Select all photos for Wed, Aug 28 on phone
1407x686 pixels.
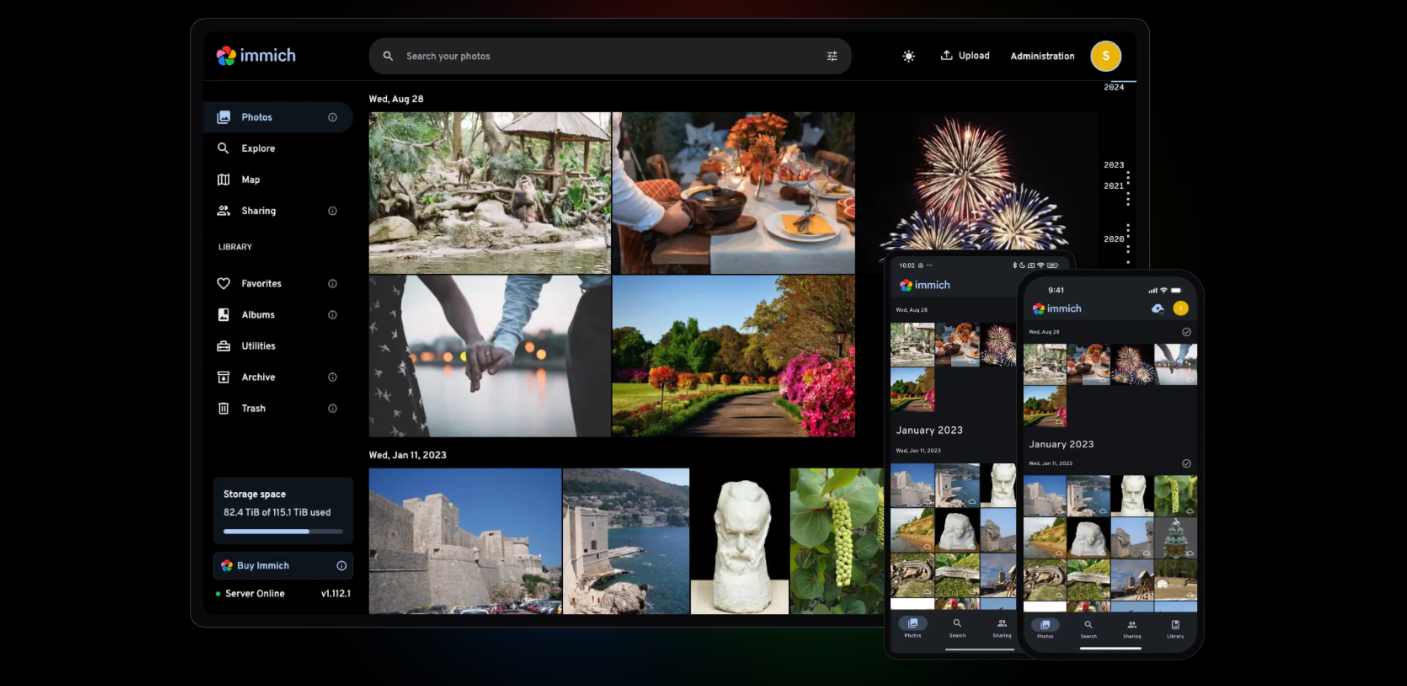point(1186,332)
